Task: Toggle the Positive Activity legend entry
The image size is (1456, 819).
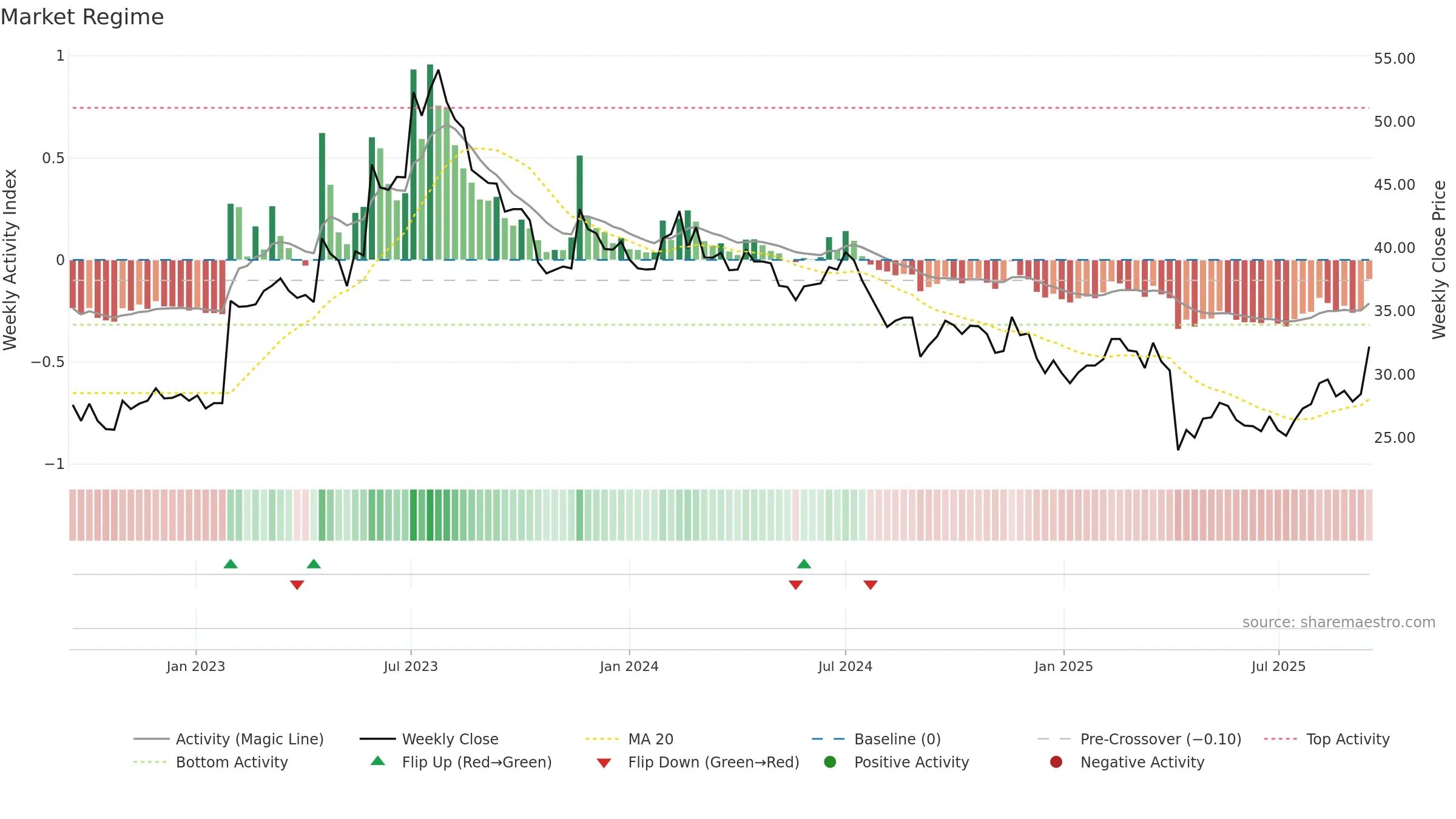Action: tap(897, 762)
